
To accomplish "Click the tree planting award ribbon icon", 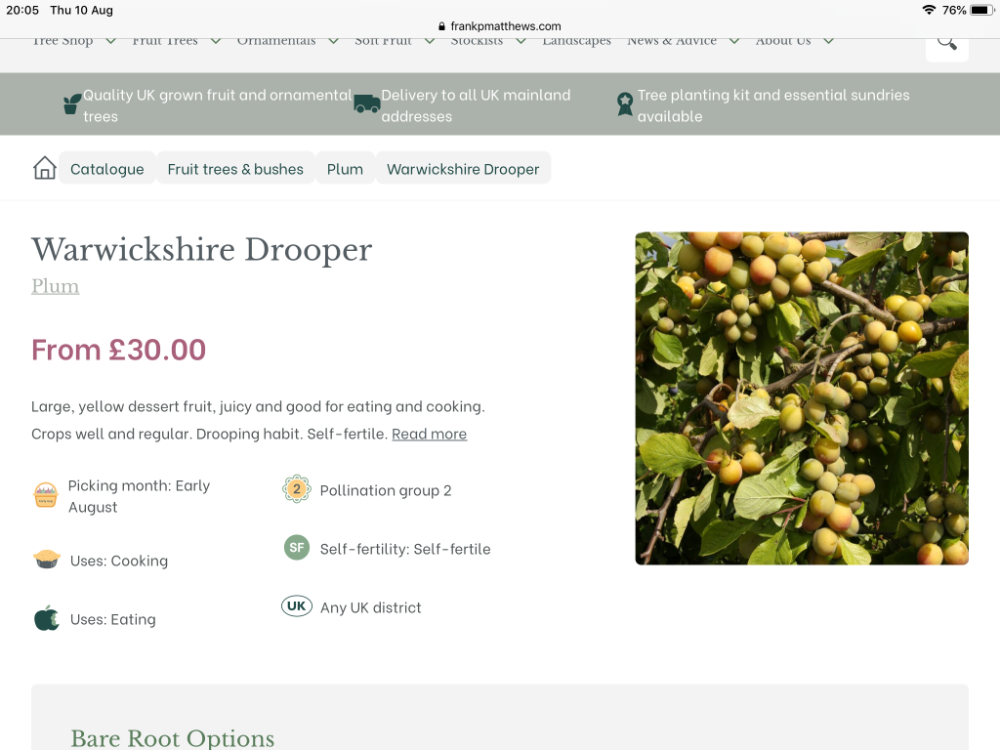I will pyautogui.click(x=625, y=104).
